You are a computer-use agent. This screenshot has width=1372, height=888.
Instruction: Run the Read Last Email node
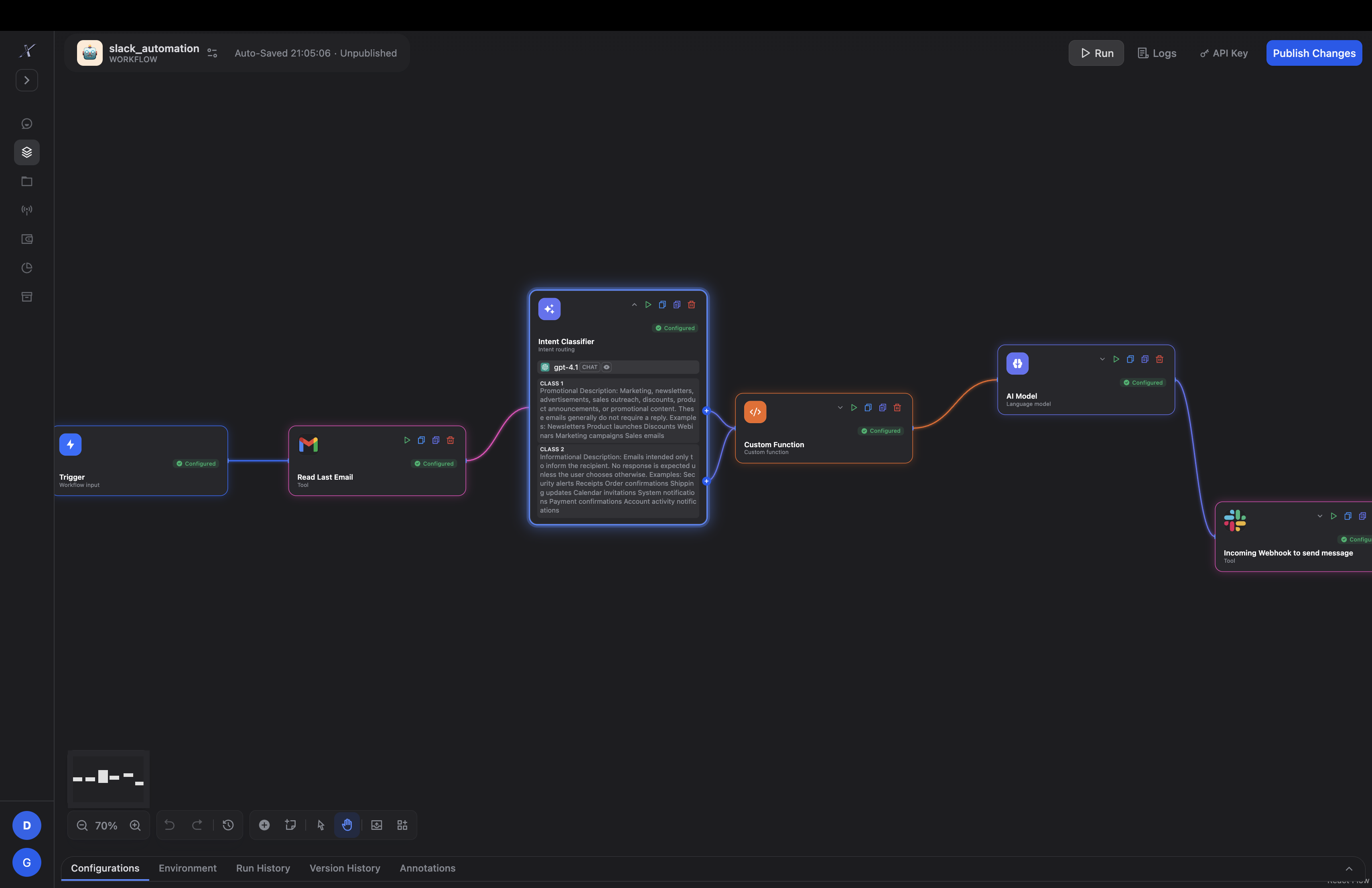407,440
